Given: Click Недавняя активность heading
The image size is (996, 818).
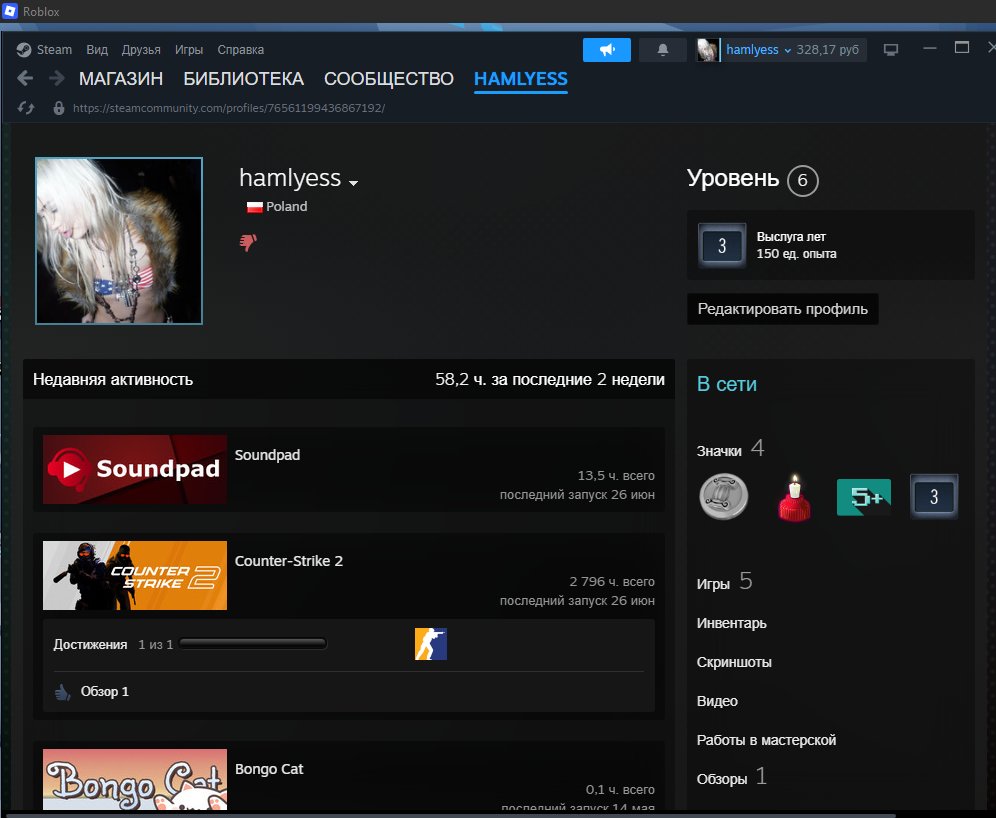Looking at the screenshot, I should point(113,380).
